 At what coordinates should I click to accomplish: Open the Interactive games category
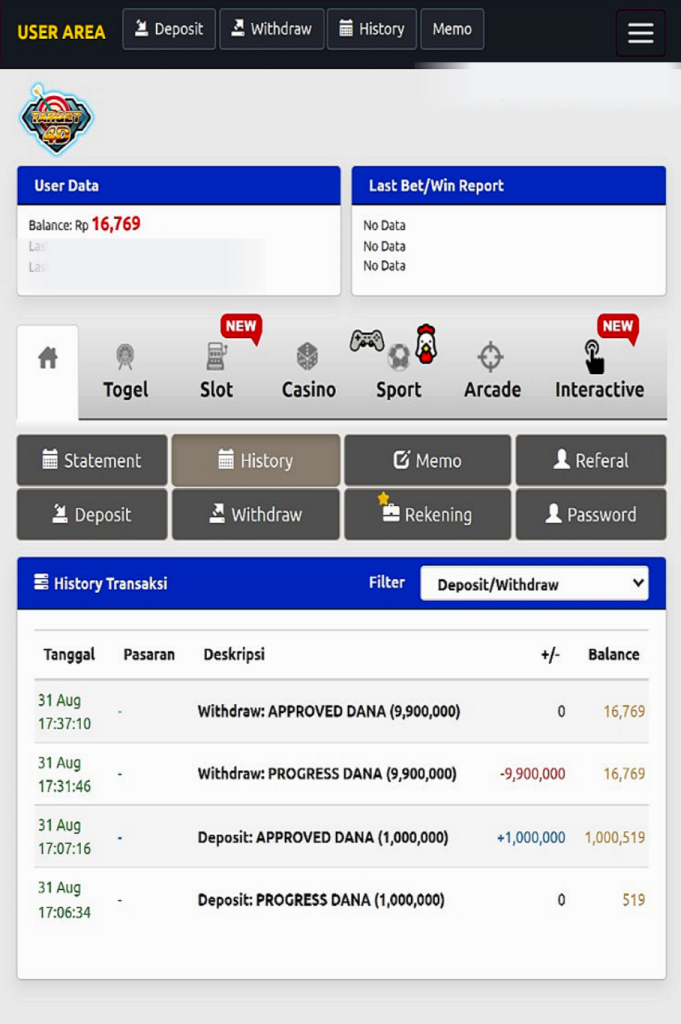(x=599, y=372)
